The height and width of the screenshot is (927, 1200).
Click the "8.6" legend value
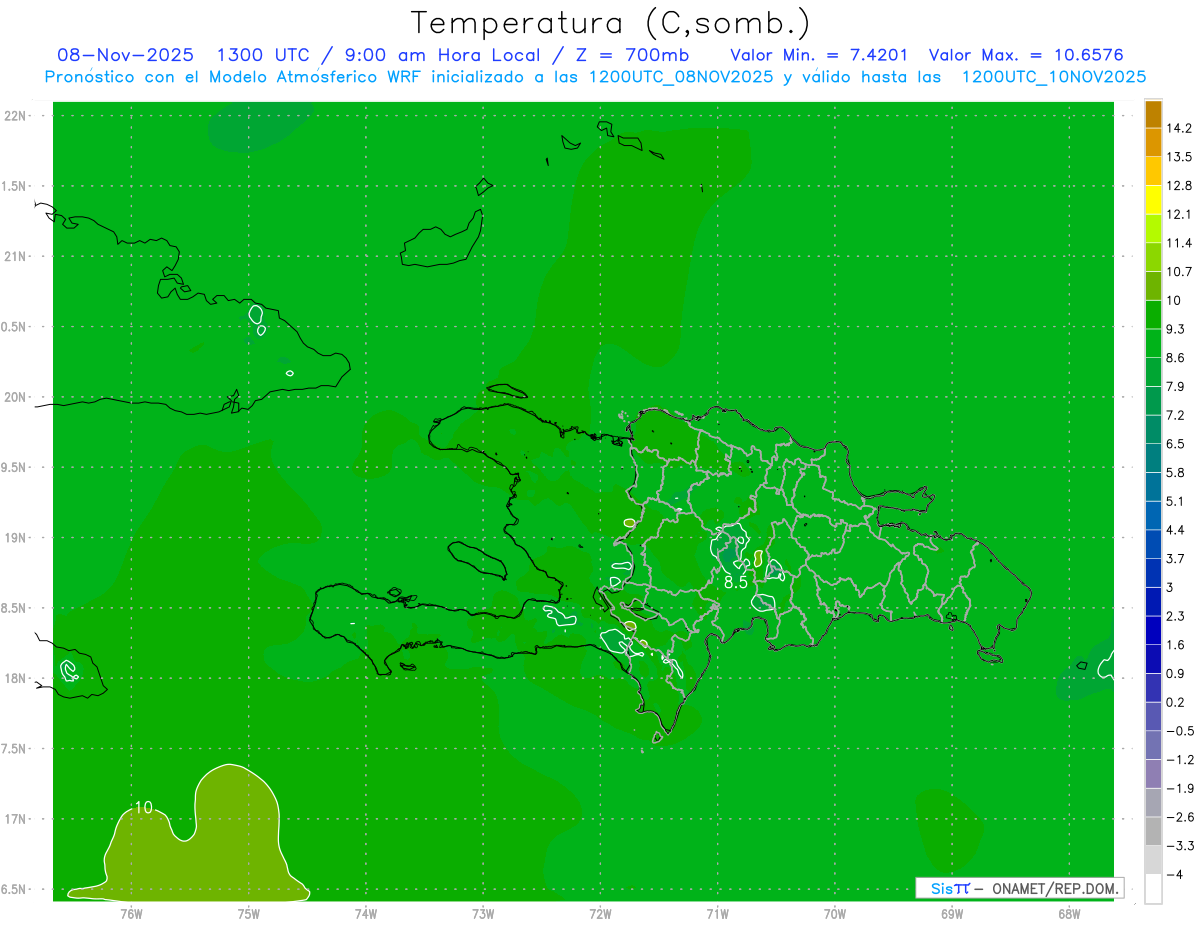click(1176, 358)
